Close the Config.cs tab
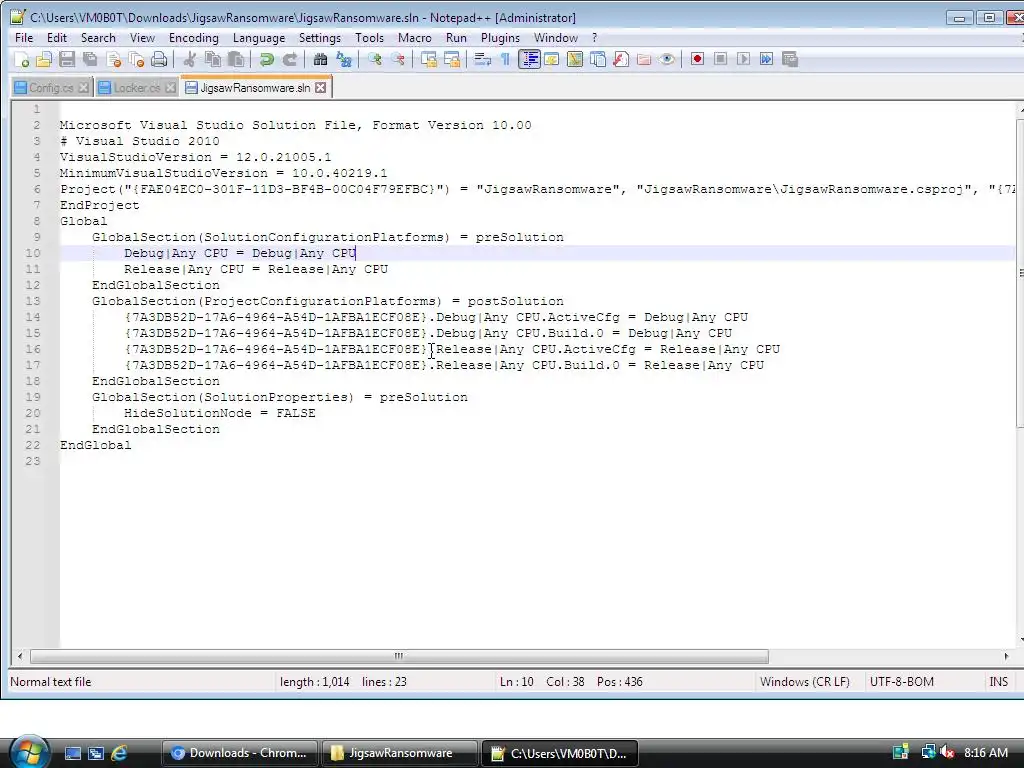The width and height of the screenshot is (1024, 768). pos(84,88)
